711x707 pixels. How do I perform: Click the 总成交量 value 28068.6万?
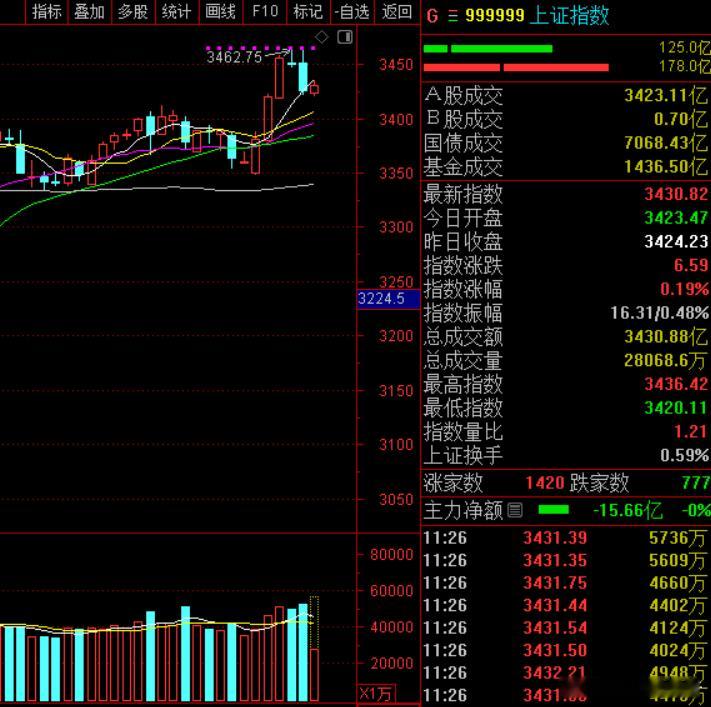pyautogui.click(x=666, y=360)
